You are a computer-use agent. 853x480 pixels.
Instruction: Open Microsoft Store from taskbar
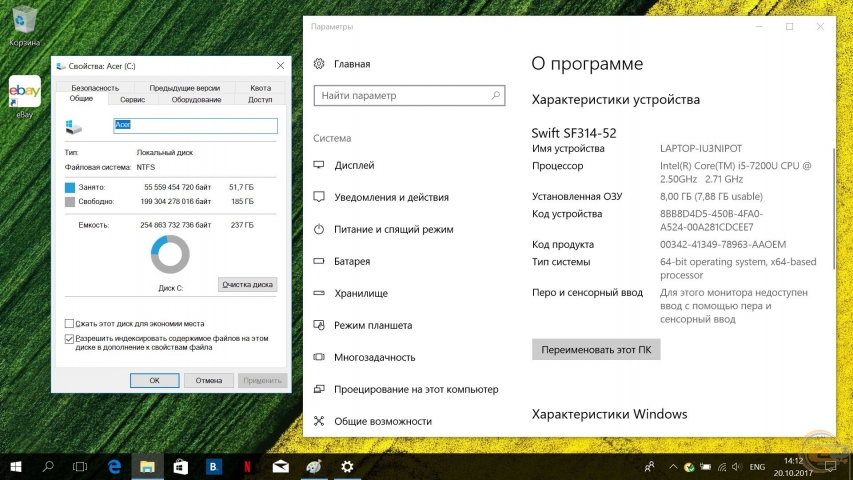(181, 466)
